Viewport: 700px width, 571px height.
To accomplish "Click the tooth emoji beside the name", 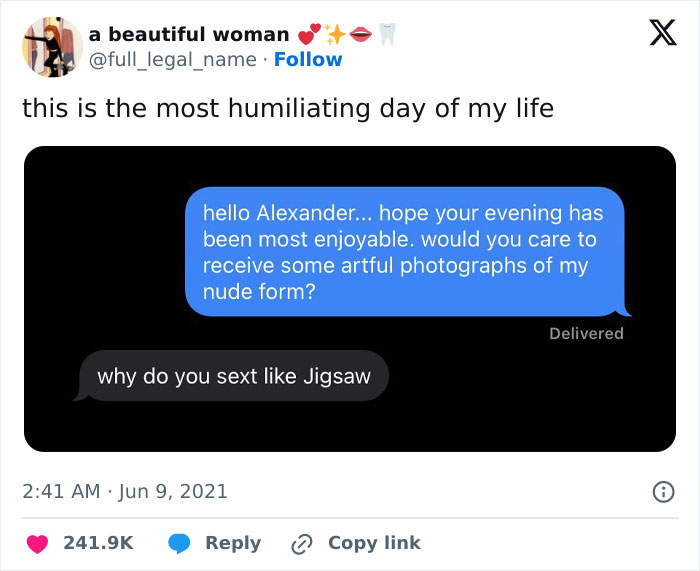I will coord(389,34).
